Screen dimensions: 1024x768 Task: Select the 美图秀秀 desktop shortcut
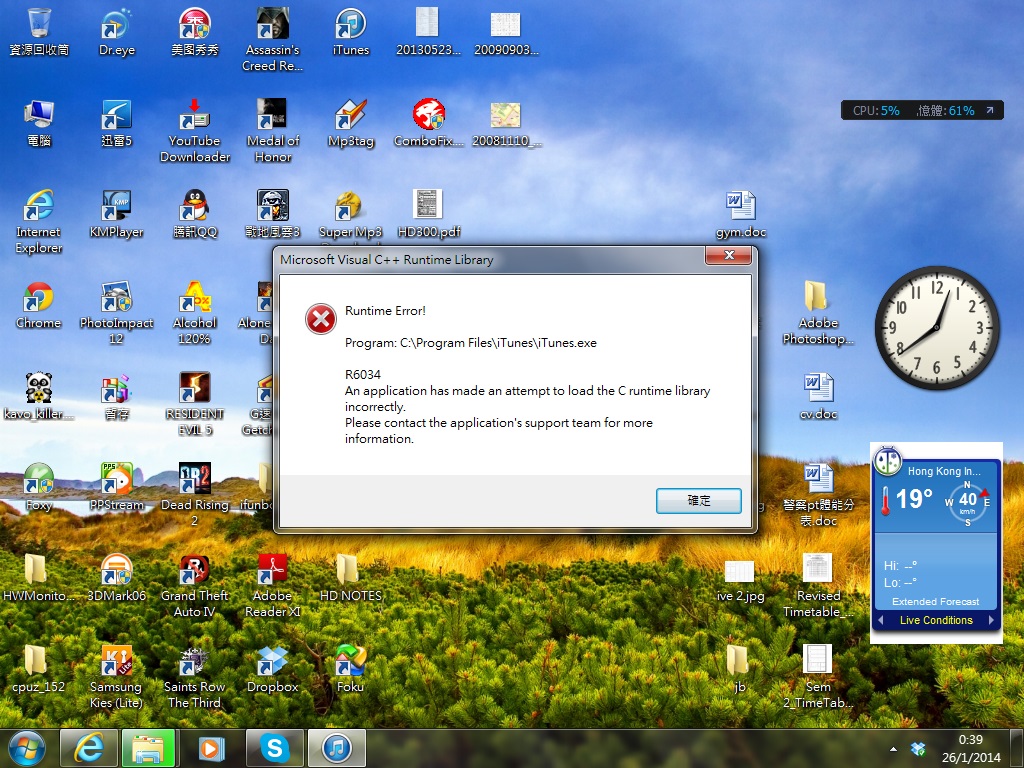pyautogui.click(x=195, y=31)
